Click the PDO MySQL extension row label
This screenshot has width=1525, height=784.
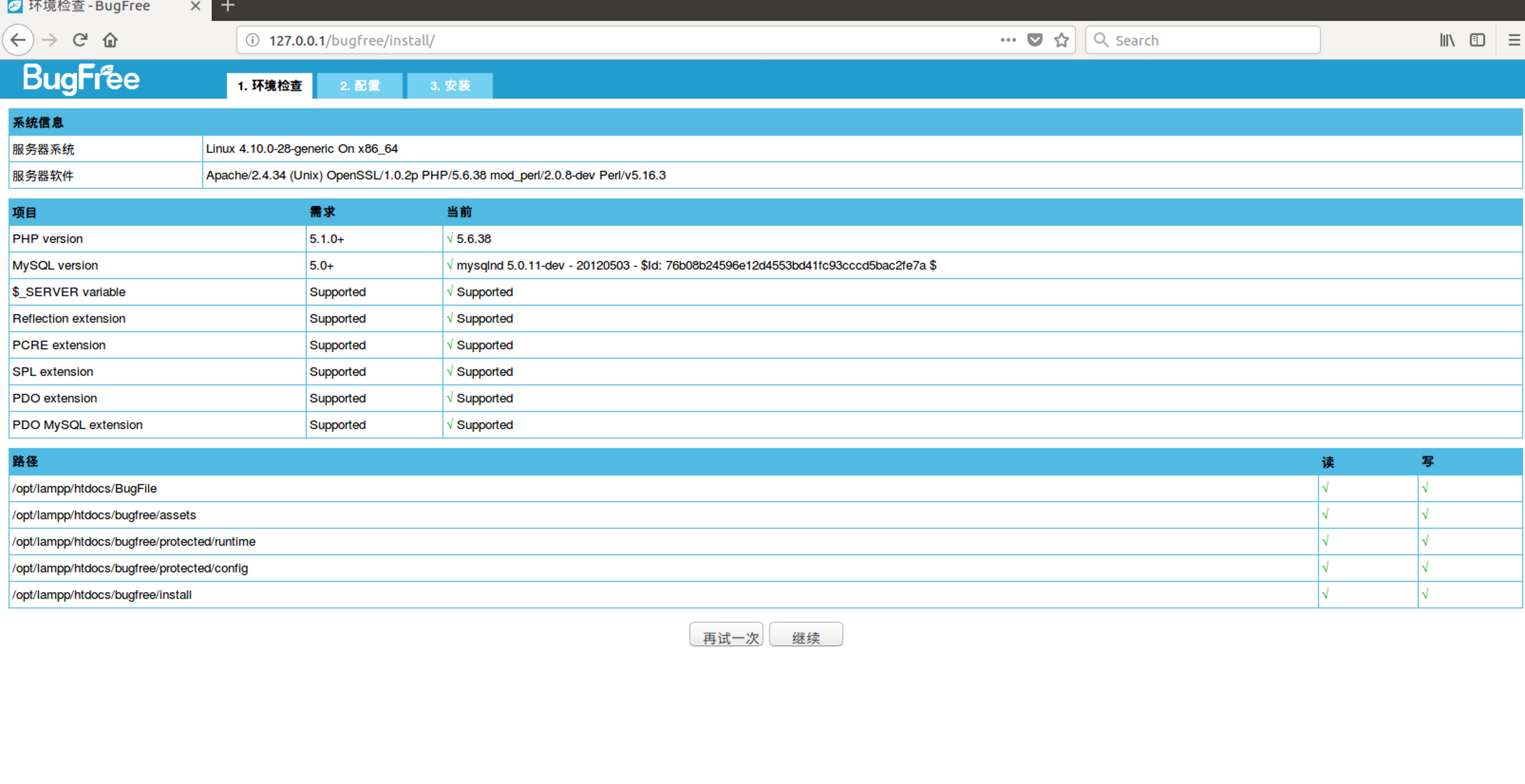77,425
